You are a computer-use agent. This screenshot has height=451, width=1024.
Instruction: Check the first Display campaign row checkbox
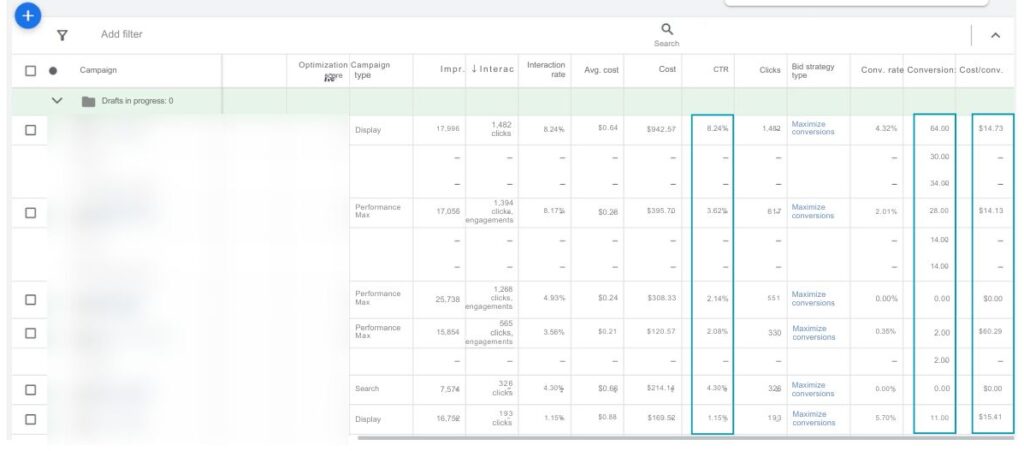coord(30,130)
